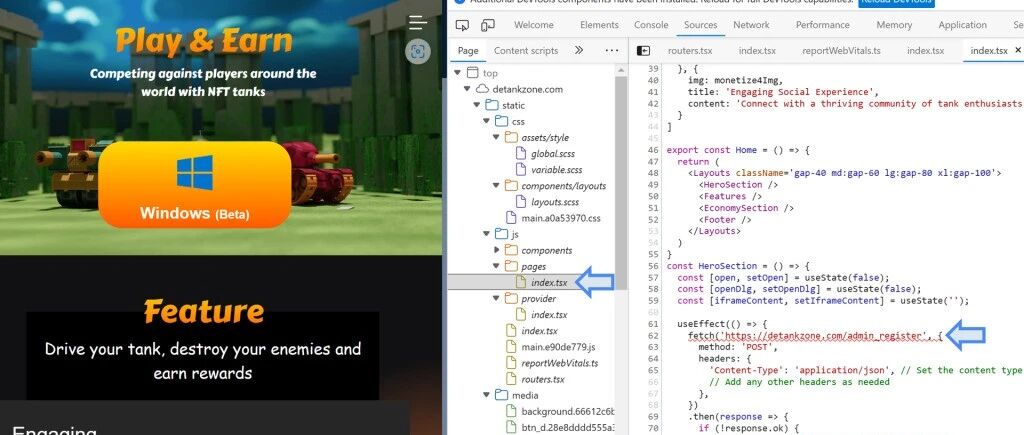Screen dimensions: 1024x435
Task: Collapse the components/layouts folder
Action: pyautogui.click(x=496, y=186)
